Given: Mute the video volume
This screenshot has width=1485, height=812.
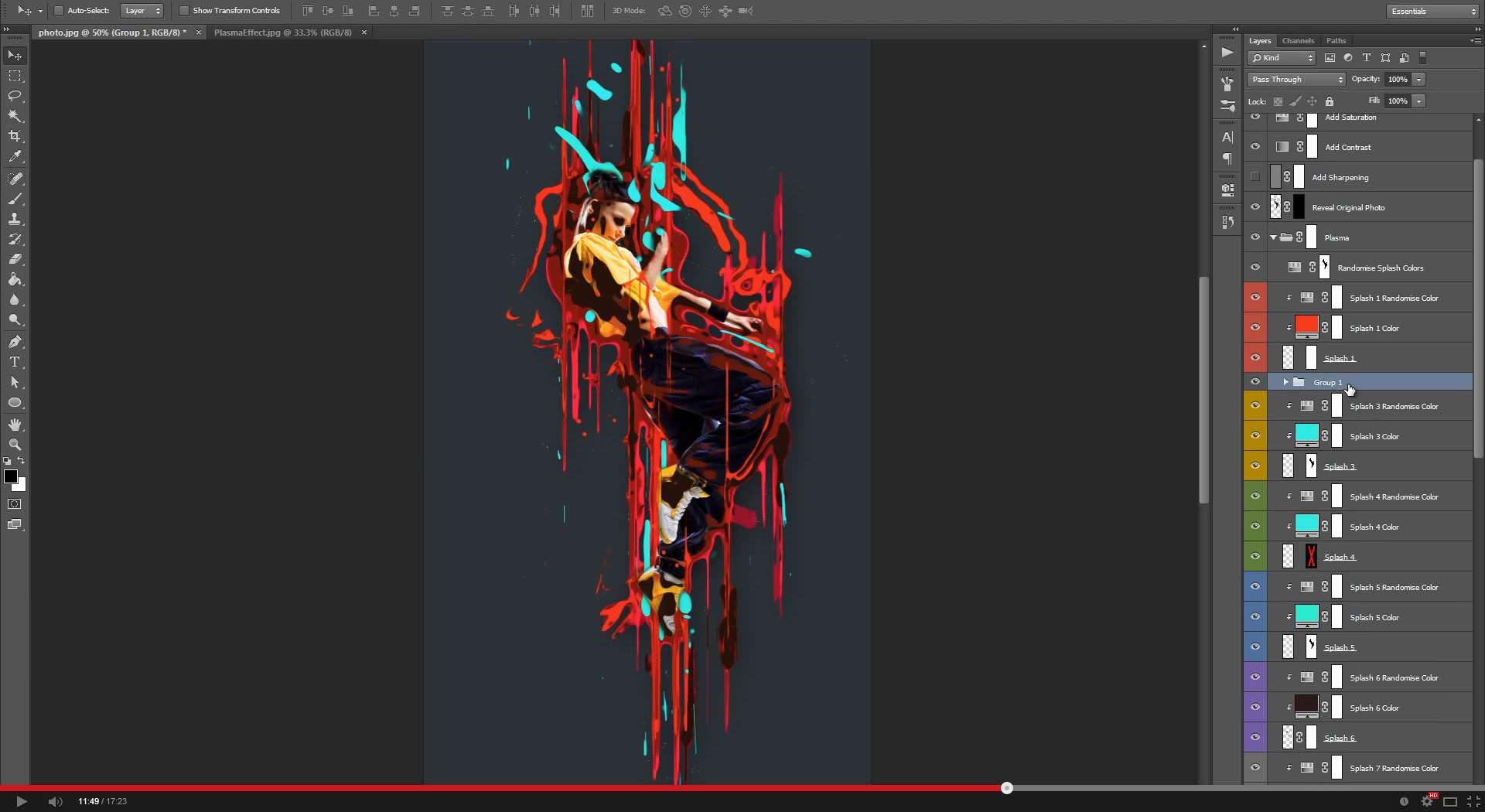Looking at the screenshot, I should tap(55, 802).
